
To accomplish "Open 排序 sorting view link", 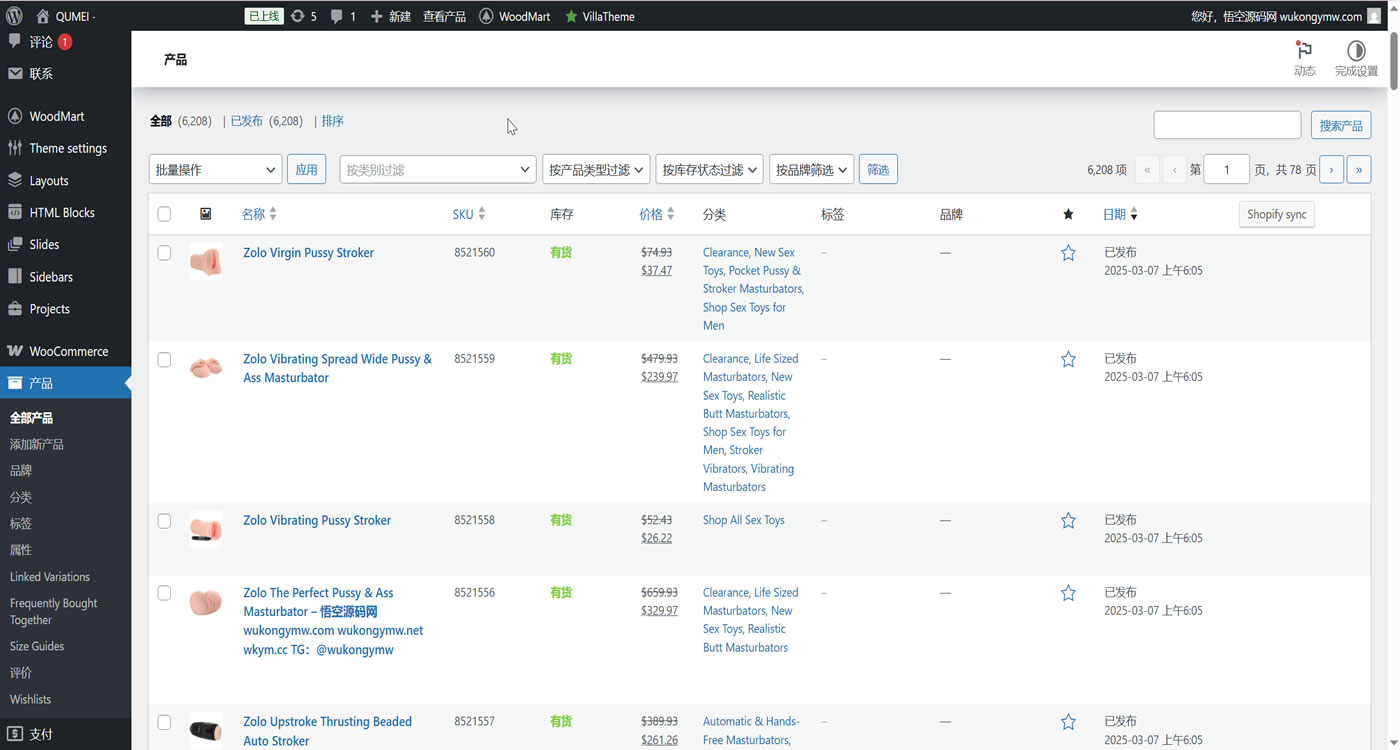I will [333, 121].
